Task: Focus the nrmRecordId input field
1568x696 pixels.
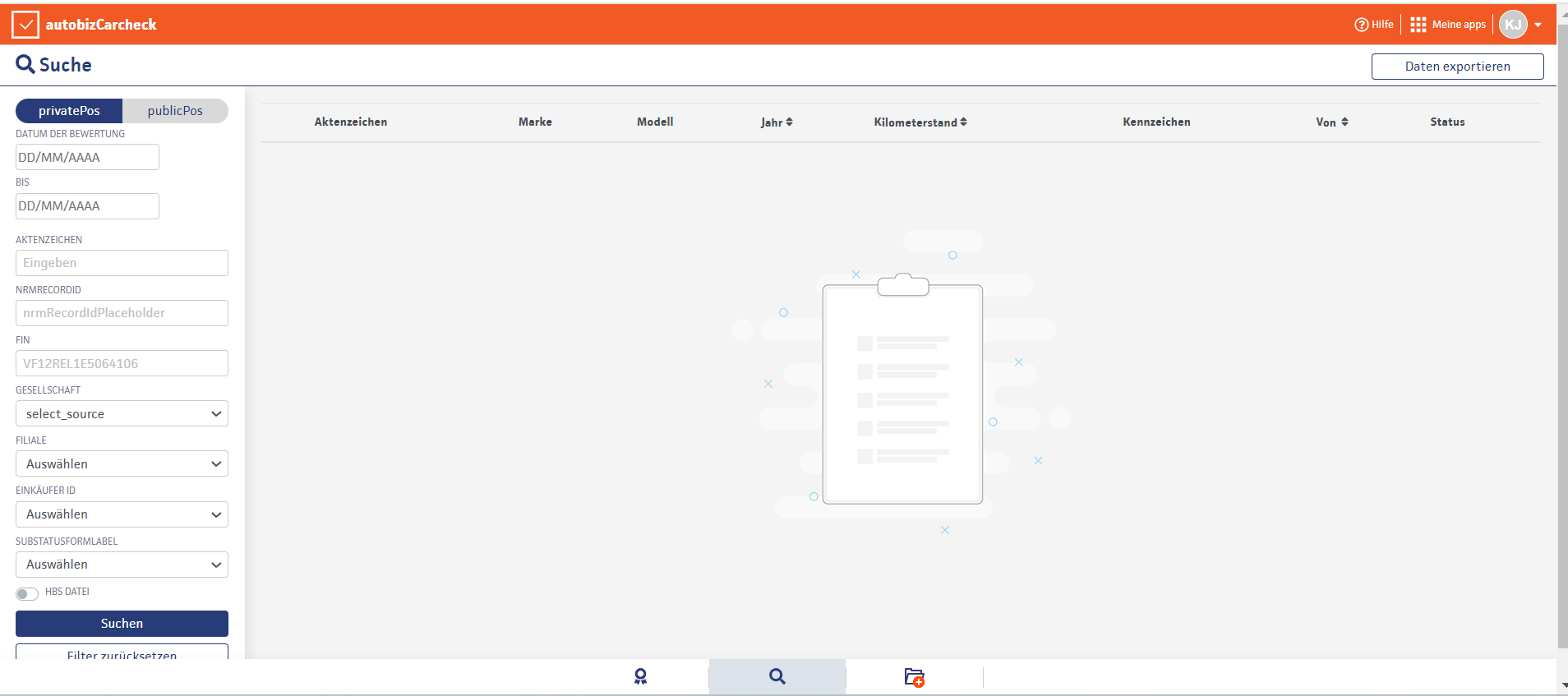Action: [122, 313]
